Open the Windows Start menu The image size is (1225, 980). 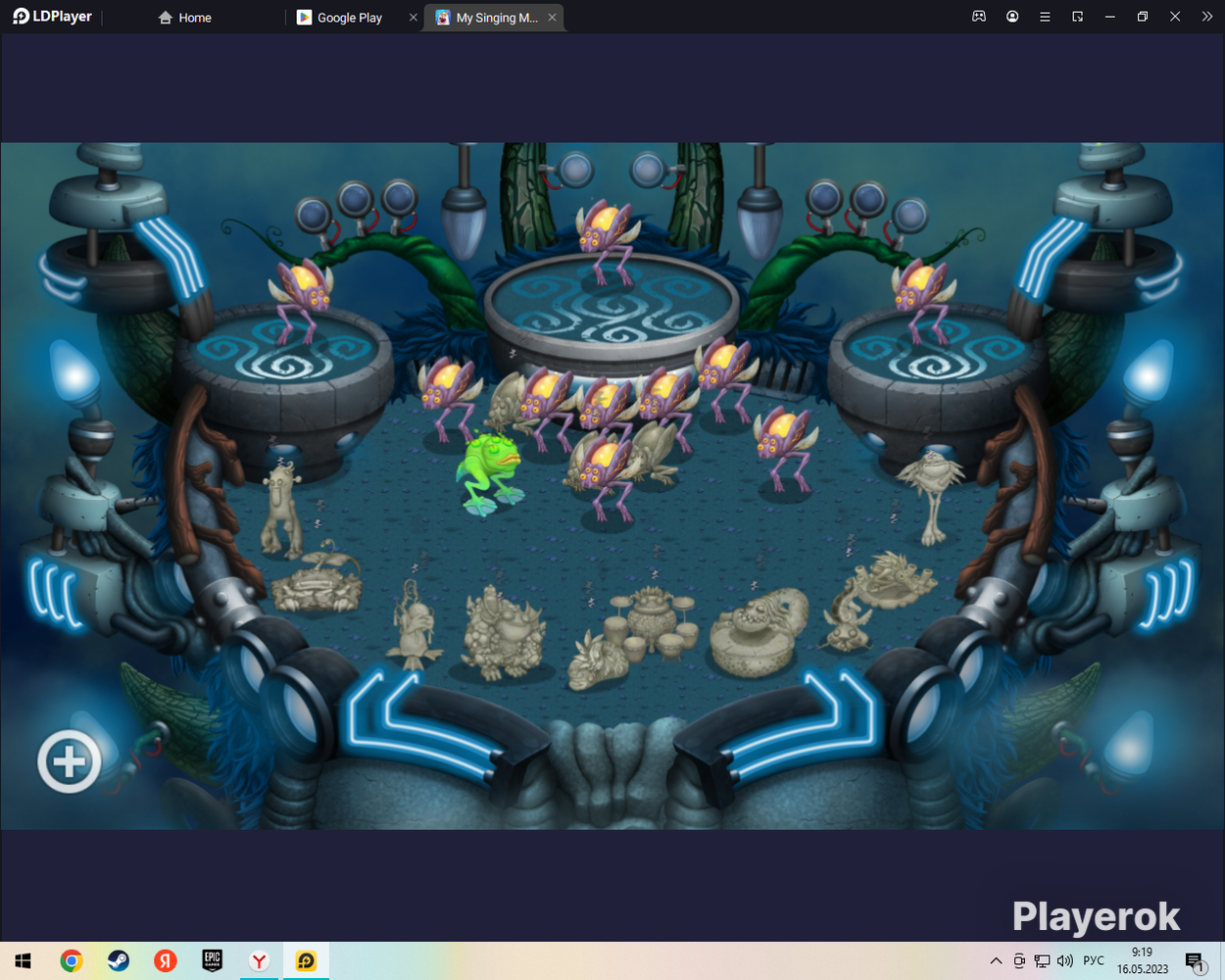coord(23,961)
